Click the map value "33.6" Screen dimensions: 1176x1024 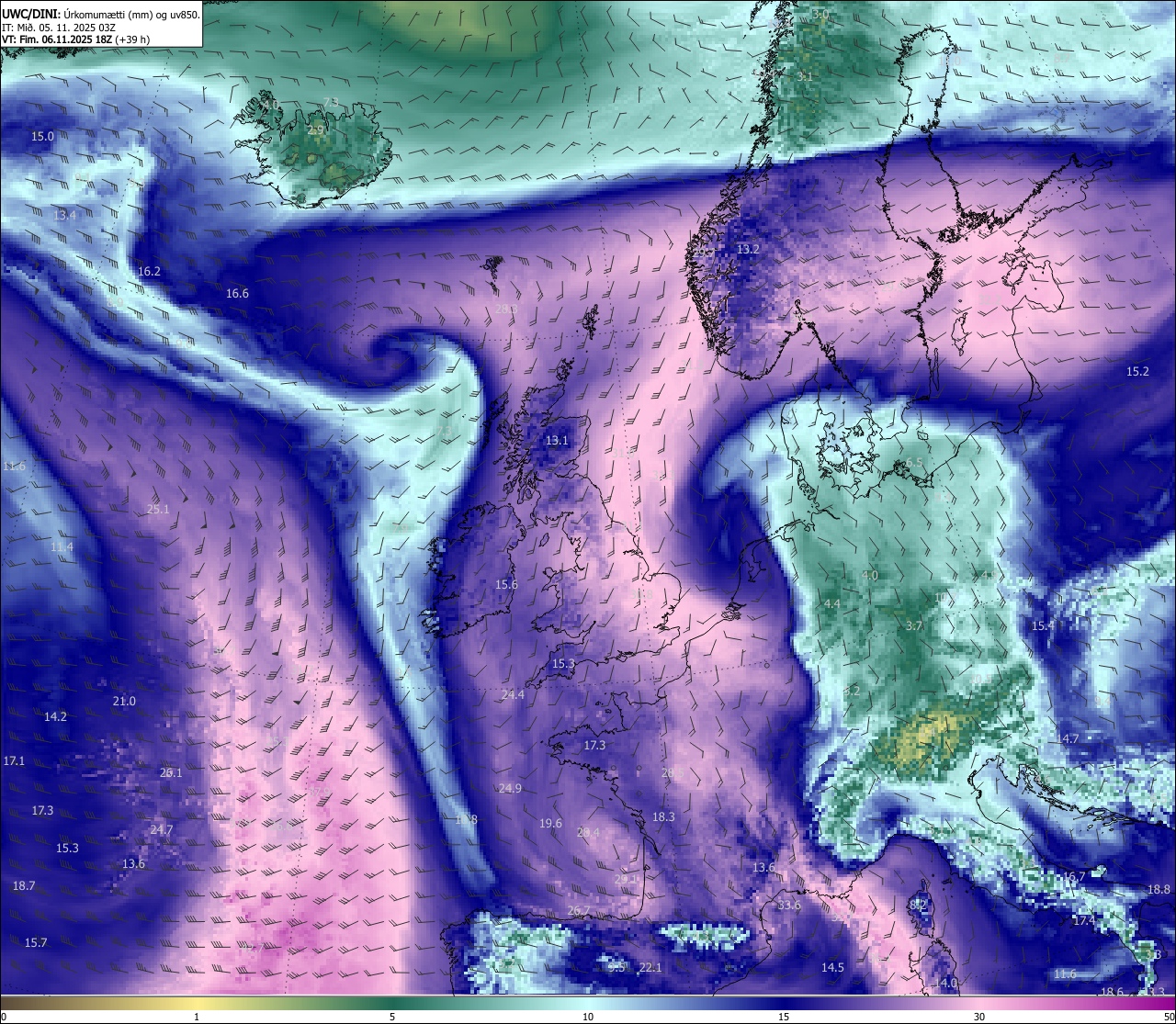pyautogui.click(x=788, y=905)
